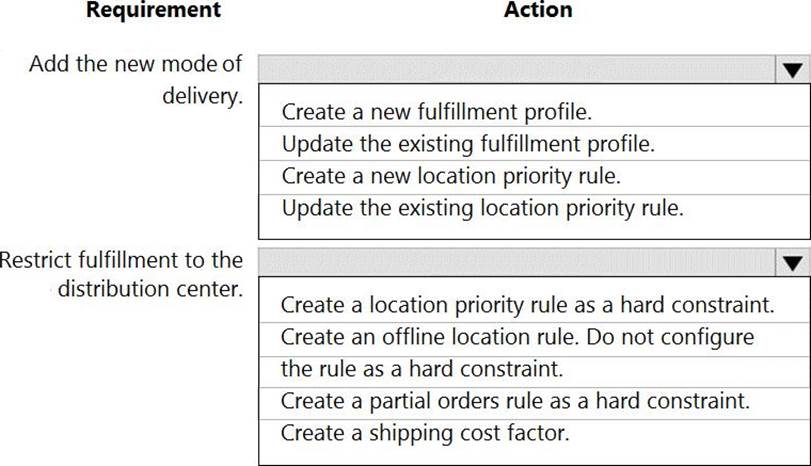811x466 pixels.
Task: Choose 'Create an offline location rule' option
Action: [517, 336]
